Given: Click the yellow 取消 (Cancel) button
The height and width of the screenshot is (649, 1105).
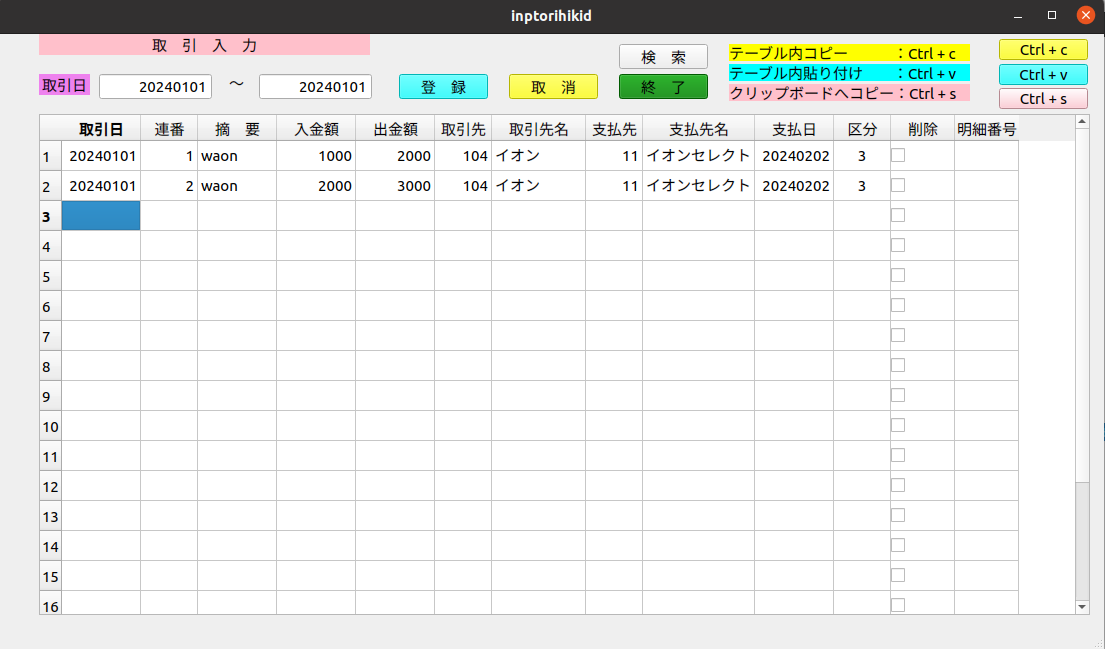Looking at the screenshot, I should (x=553, y=87).
